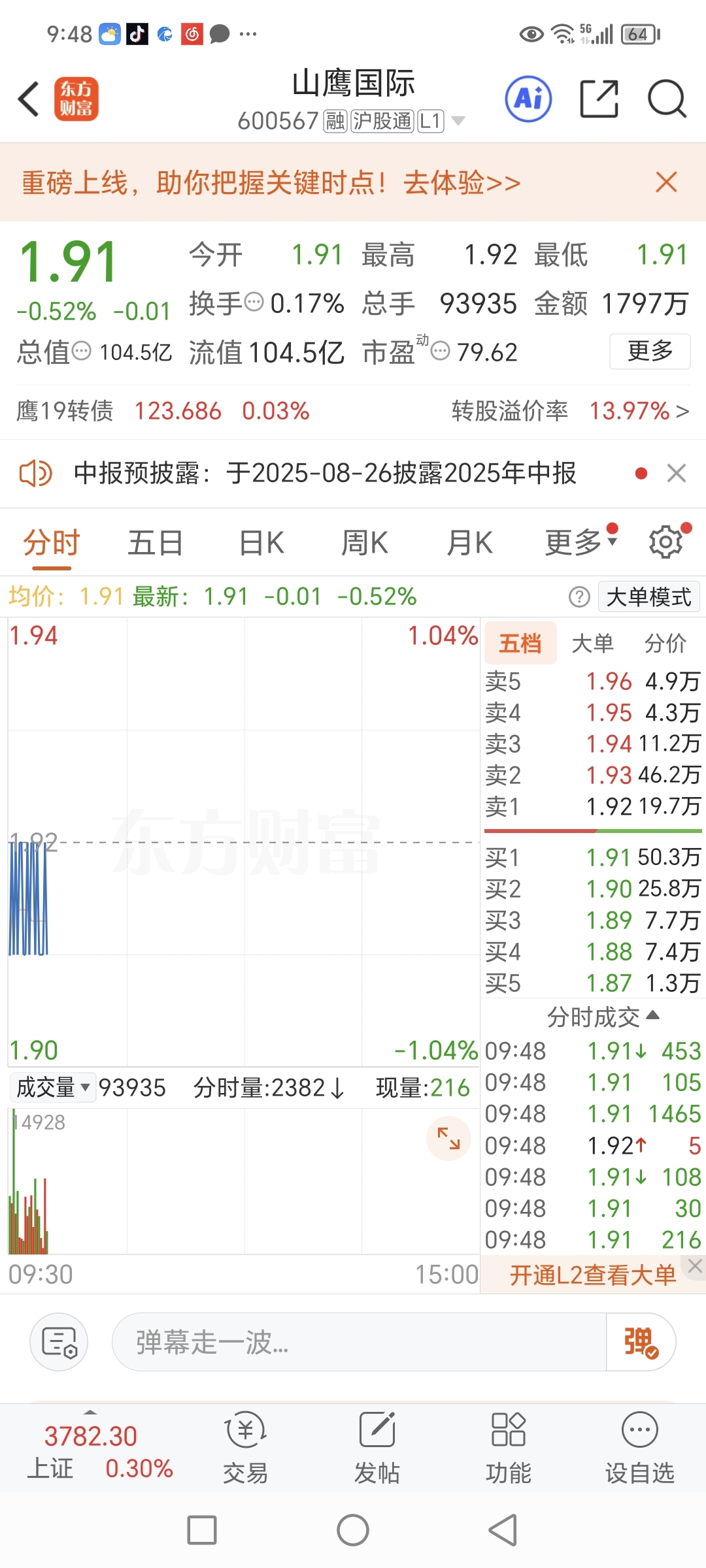Tap the L1 level tag
This screenshot has height=1568, width=706.
(431, 121)
